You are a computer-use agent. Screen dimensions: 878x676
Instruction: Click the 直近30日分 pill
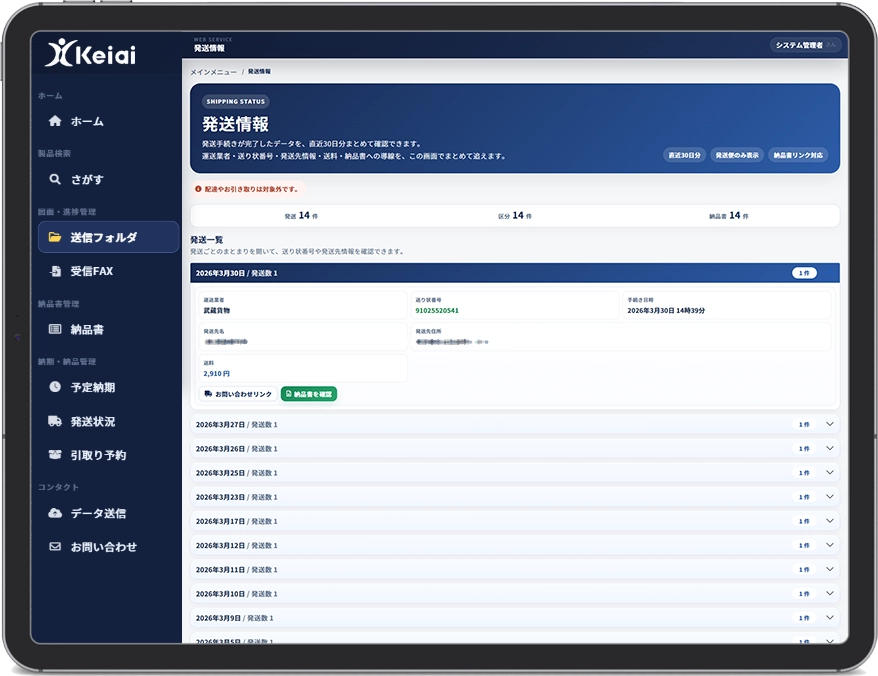tap(684, 155)
